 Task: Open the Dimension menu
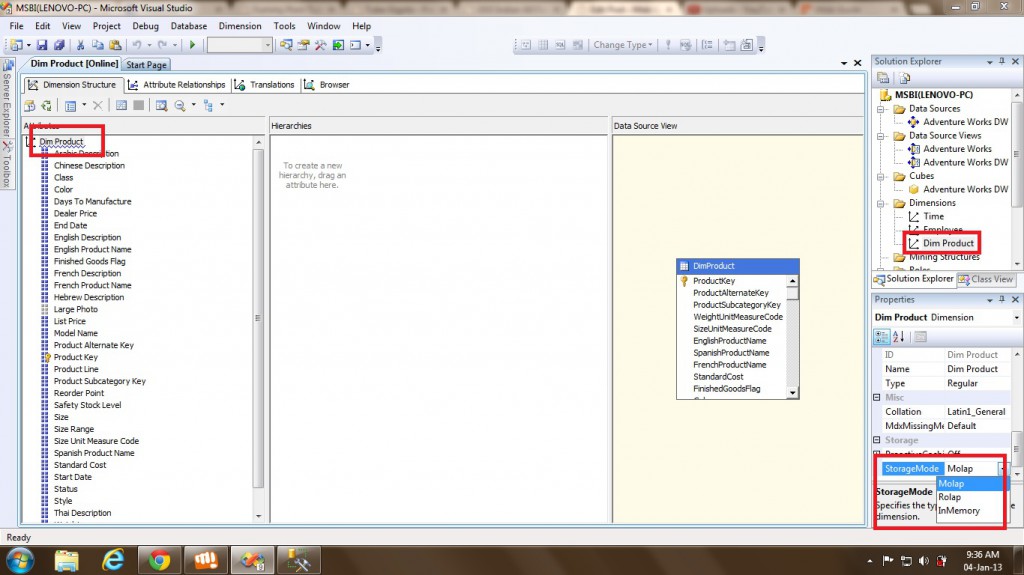point(239,26)
